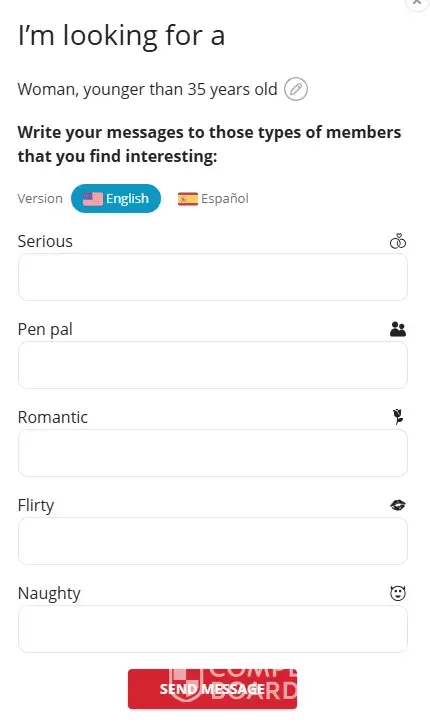Click the 'Woman, younger than 35 years old' text
This screenshot has width=430, height=722.
click(x=147, y=89)
